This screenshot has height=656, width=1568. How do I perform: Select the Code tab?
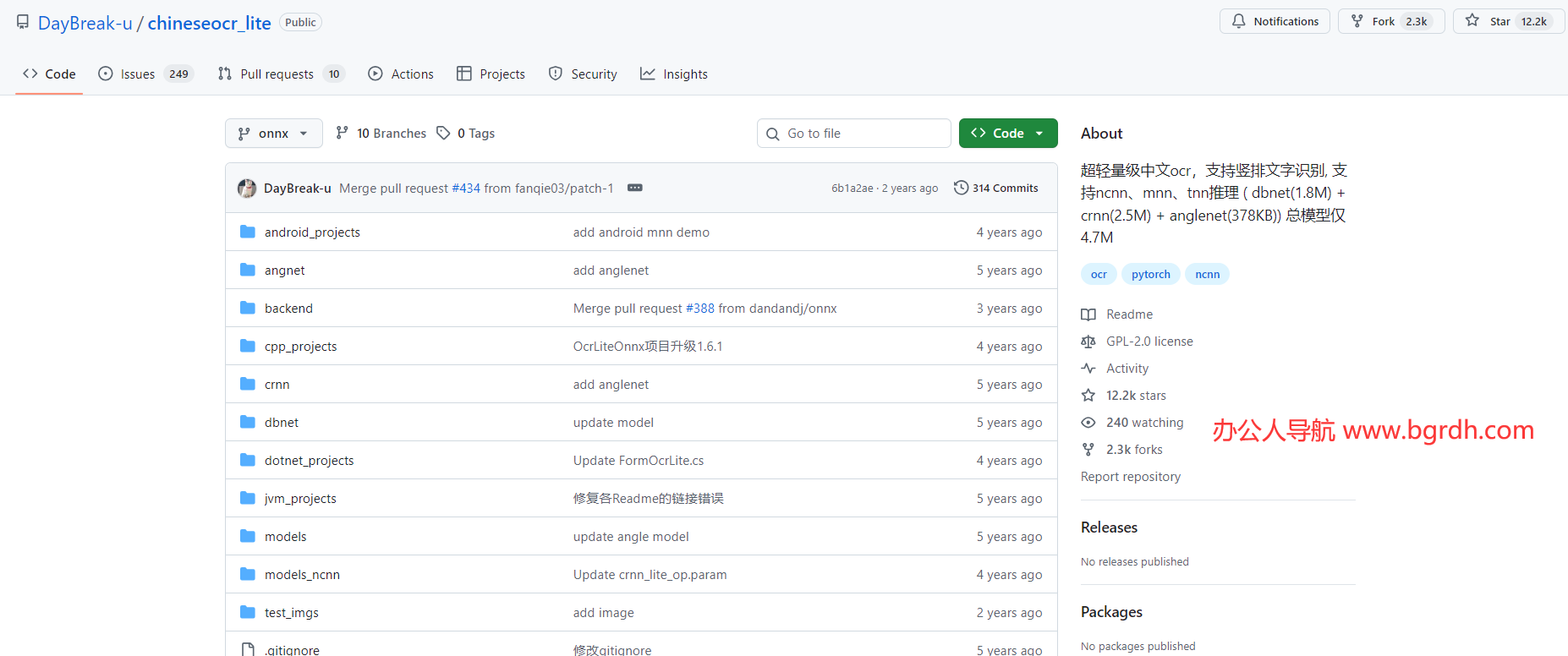click(49, 74)
